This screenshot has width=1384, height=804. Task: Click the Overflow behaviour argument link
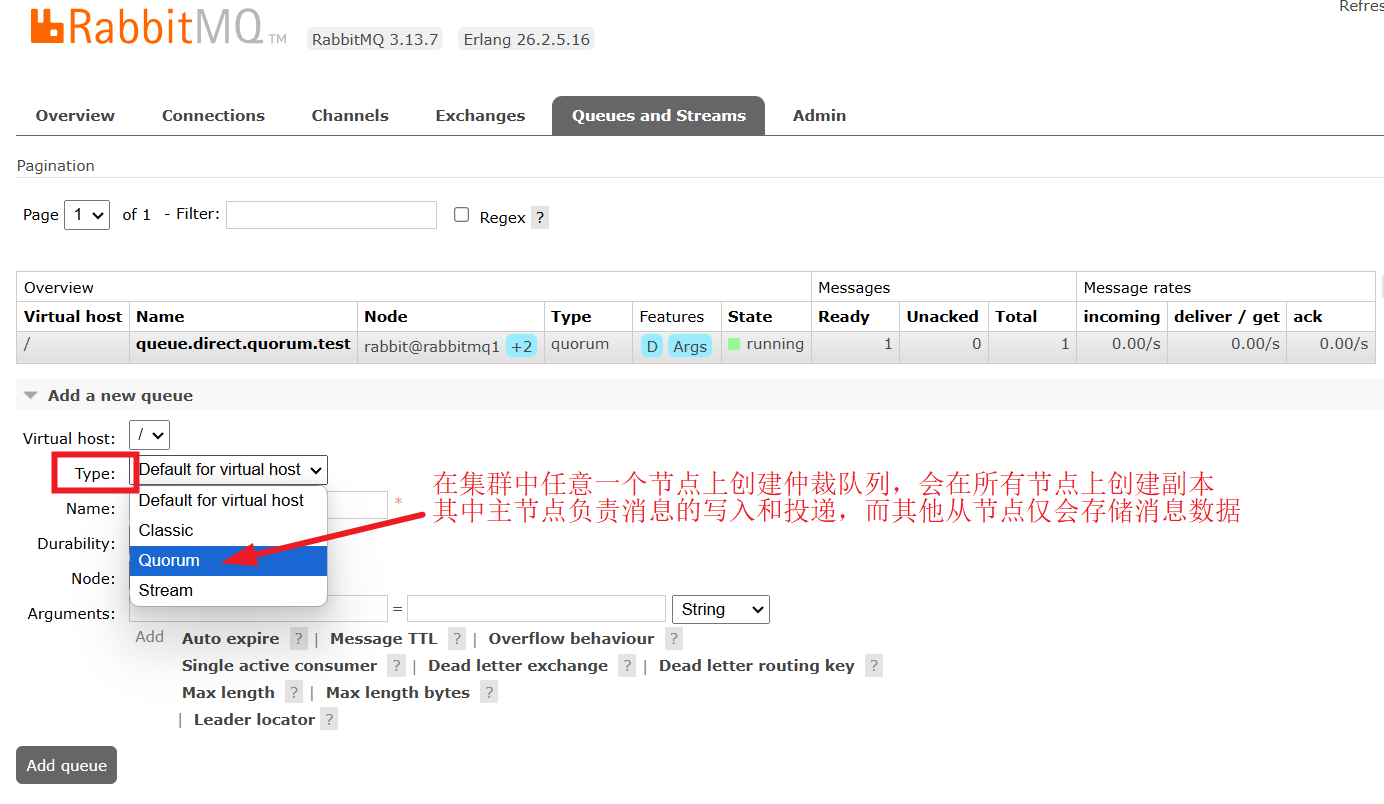(571, 638)
